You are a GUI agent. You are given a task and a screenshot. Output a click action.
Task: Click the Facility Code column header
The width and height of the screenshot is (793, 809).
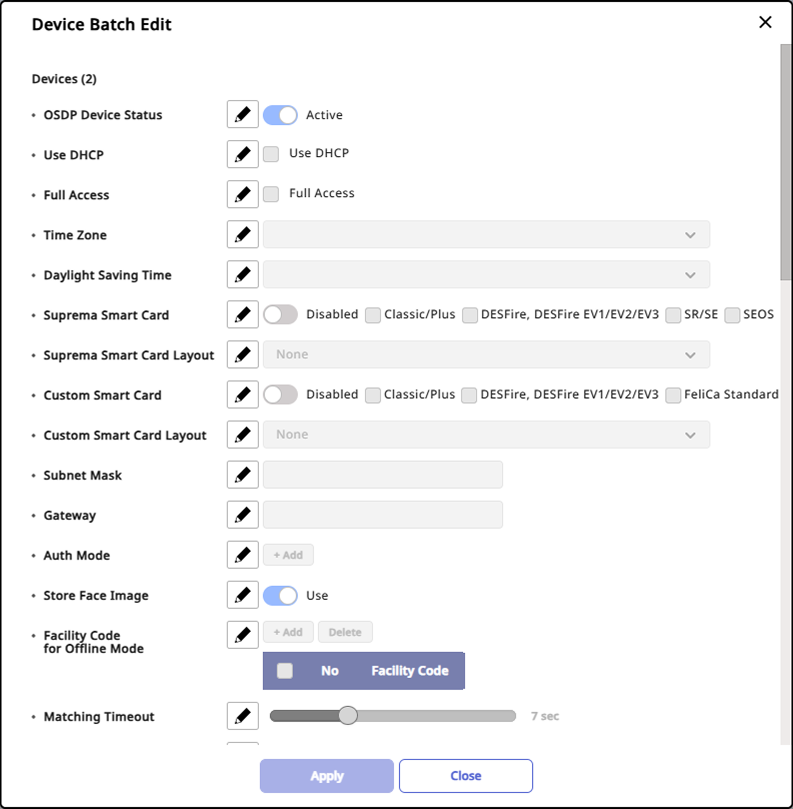click(410, 671)
